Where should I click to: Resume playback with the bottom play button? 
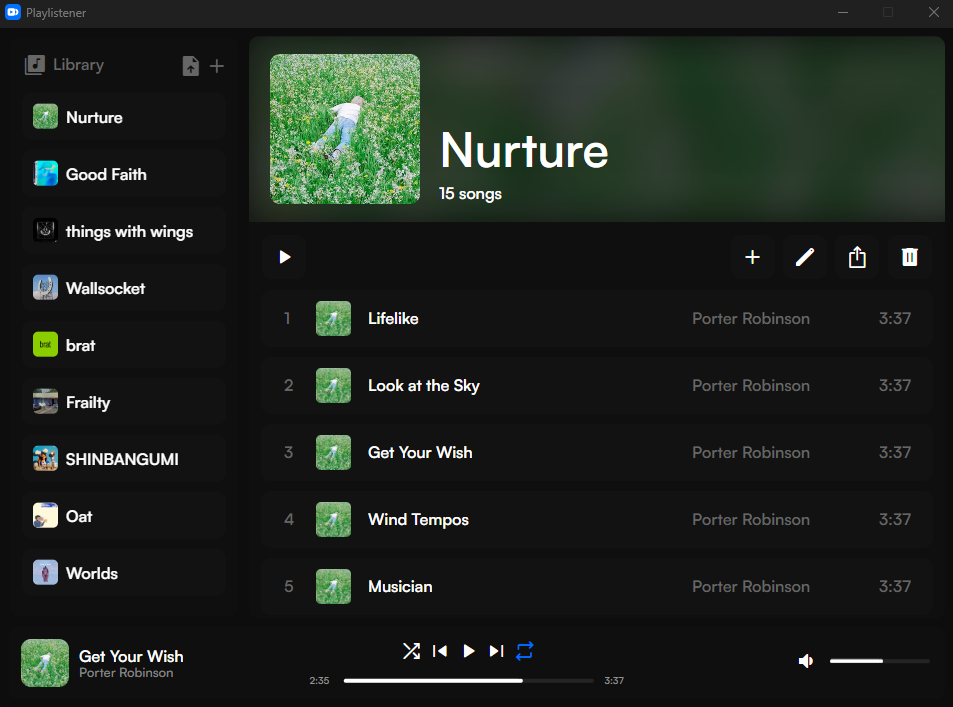[468, 651]
